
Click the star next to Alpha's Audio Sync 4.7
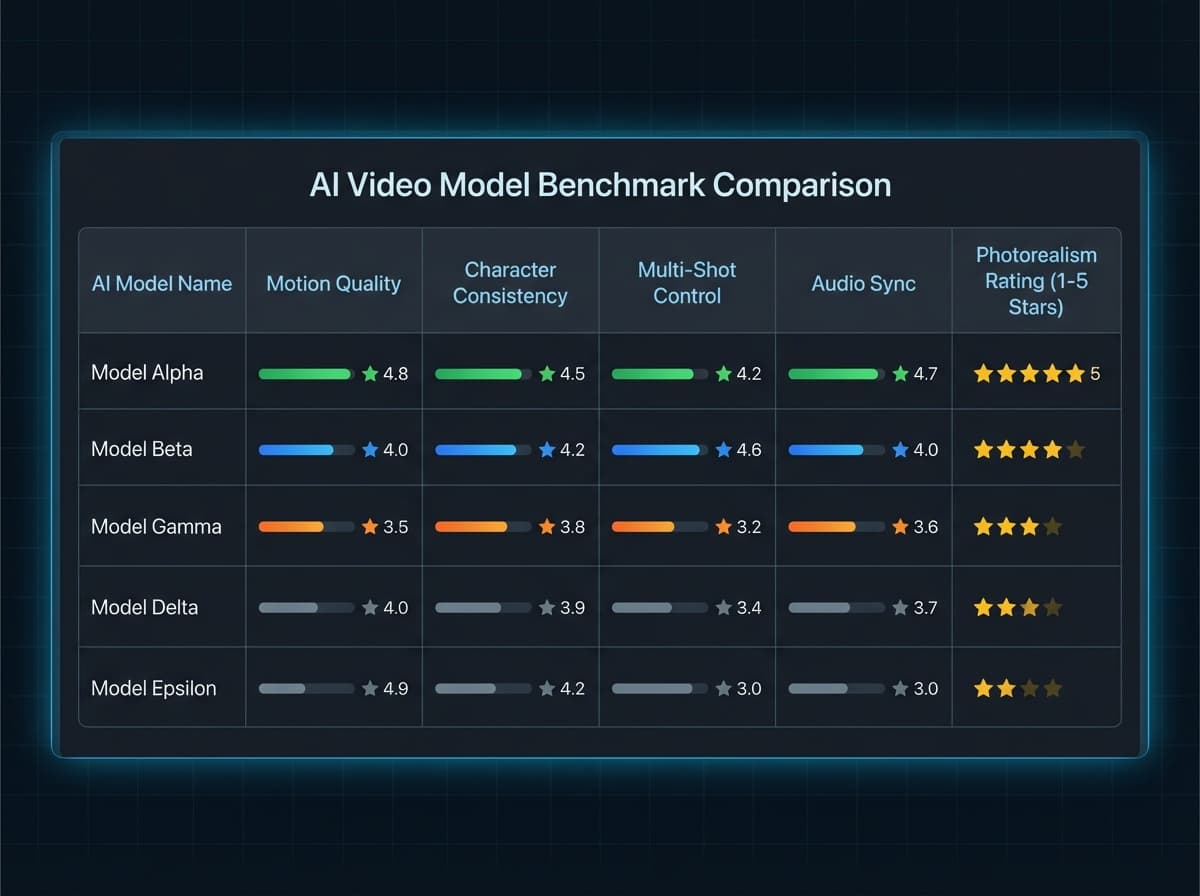tap(899, 372)
